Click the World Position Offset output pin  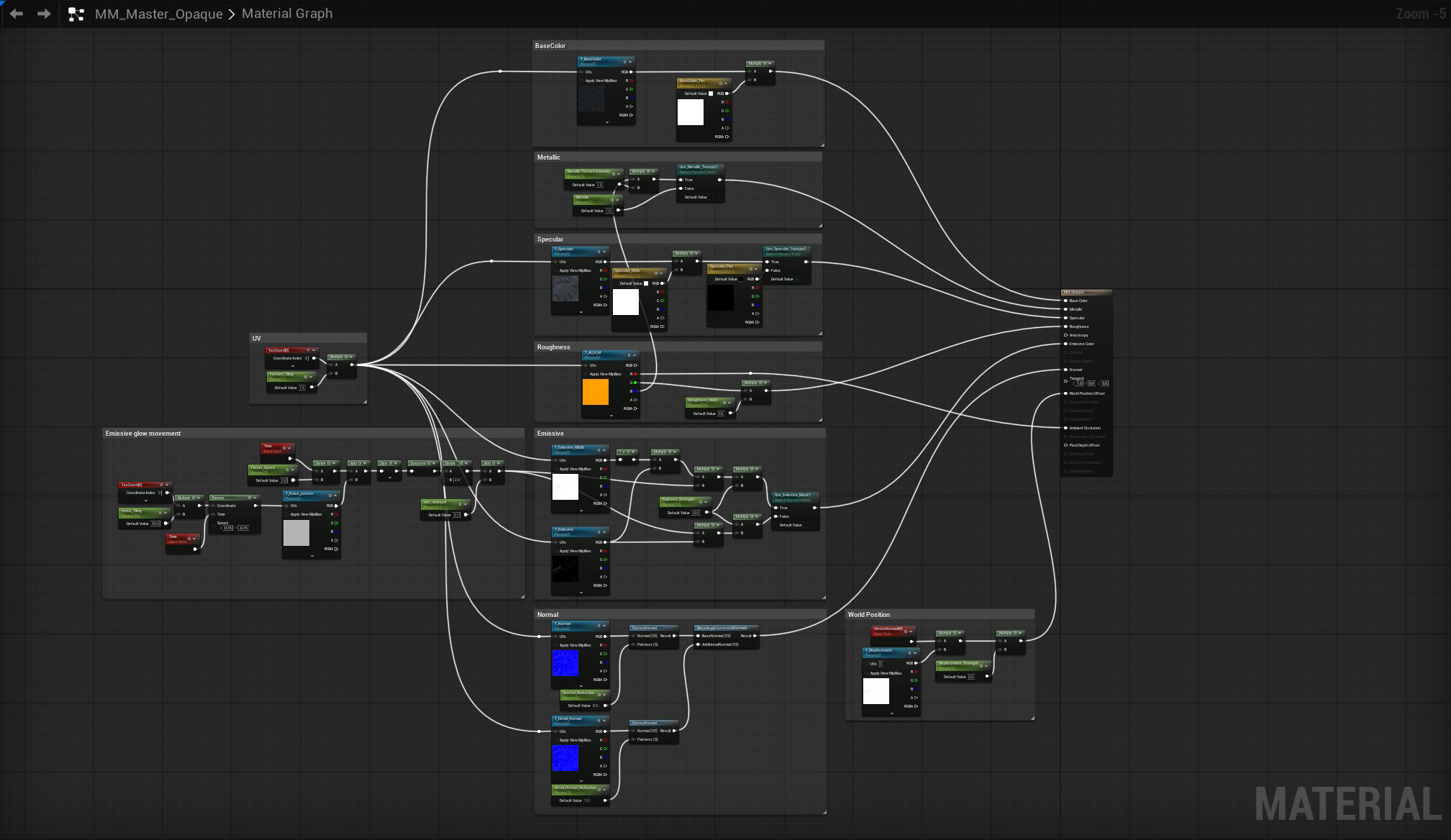click(1065, 393)
